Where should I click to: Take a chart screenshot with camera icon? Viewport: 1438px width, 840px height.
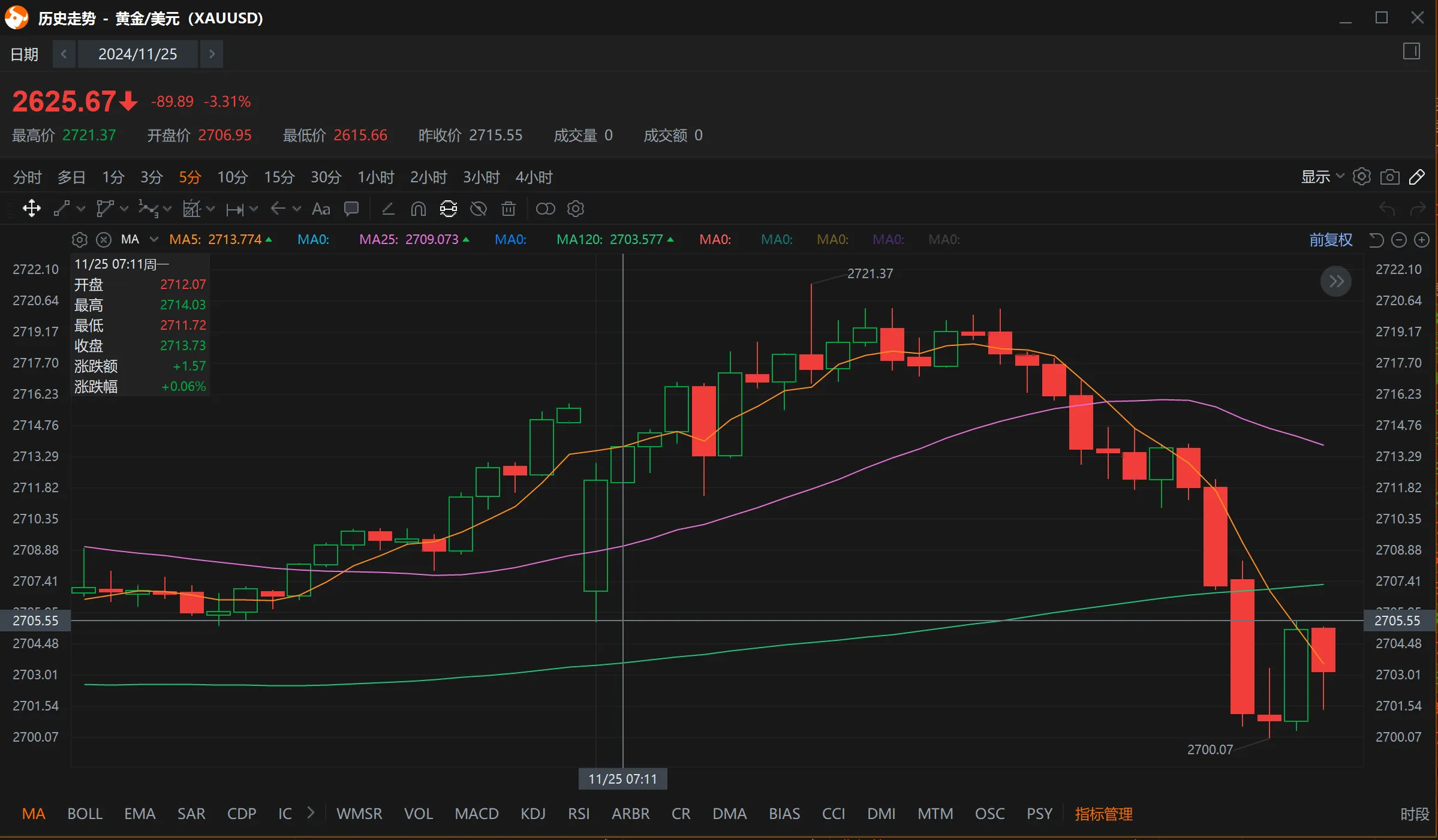1390,177
